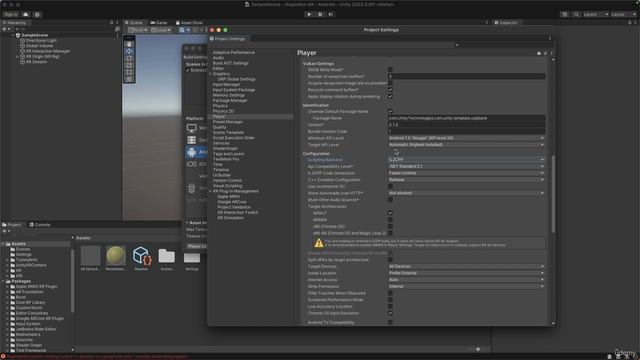640x360 pixels.
Task: Switch to the Game tab
Action: 159,23
